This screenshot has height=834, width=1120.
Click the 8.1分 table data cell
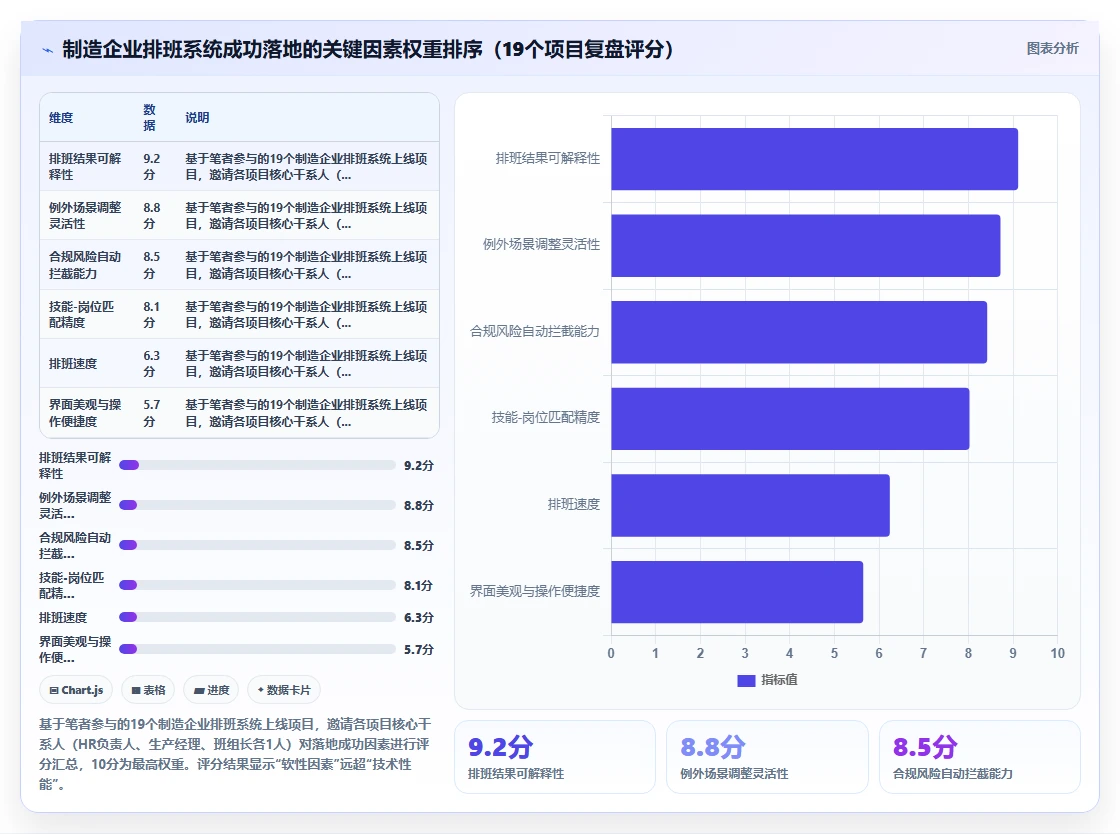click(155, 314)
